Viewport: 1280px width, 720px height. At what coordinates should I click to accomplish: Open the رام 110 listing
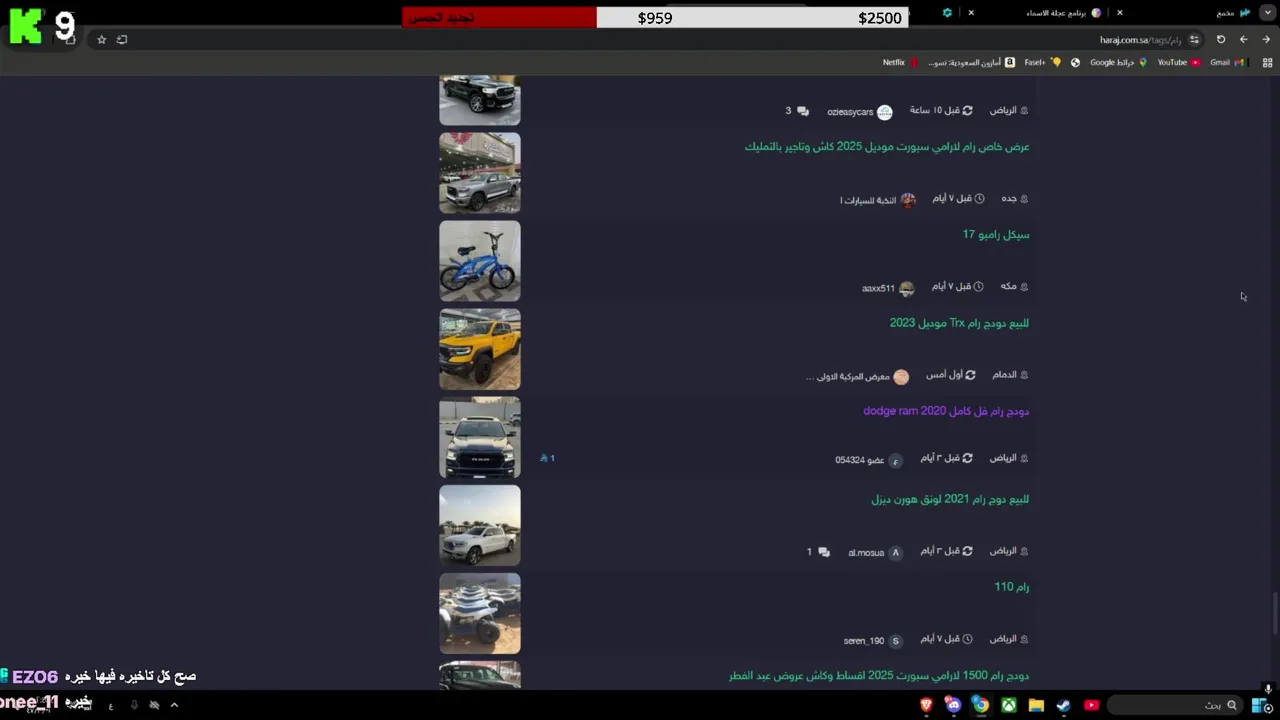[x=1011, y=587]
